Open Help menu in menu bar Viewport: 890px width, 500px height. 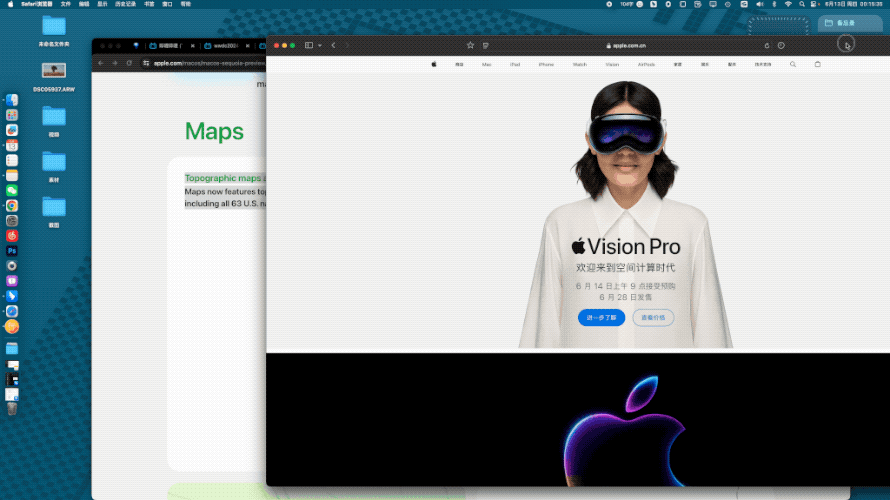(x=186, y=4)
